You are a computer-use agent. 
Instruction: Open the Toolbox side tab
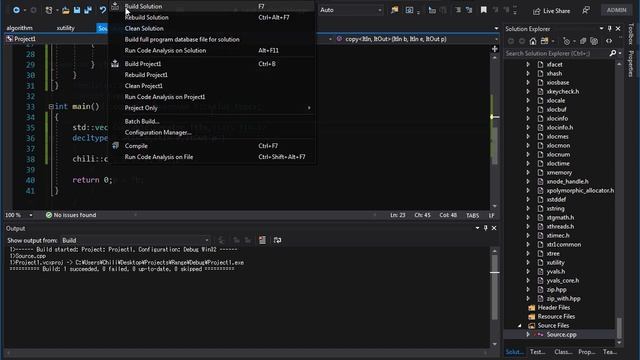tap(631, 33)
